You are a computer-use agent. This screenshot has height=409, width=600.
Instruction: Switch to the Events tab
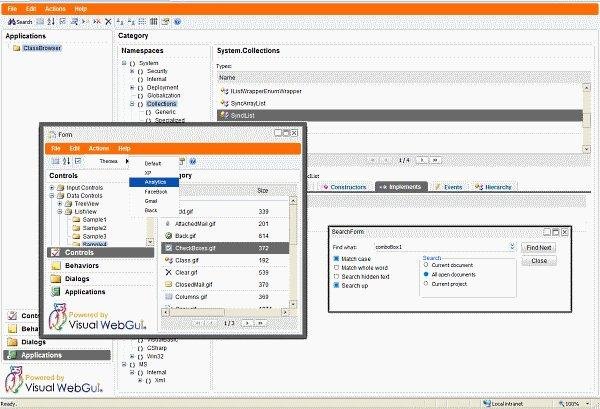click(x=449, y=187)
